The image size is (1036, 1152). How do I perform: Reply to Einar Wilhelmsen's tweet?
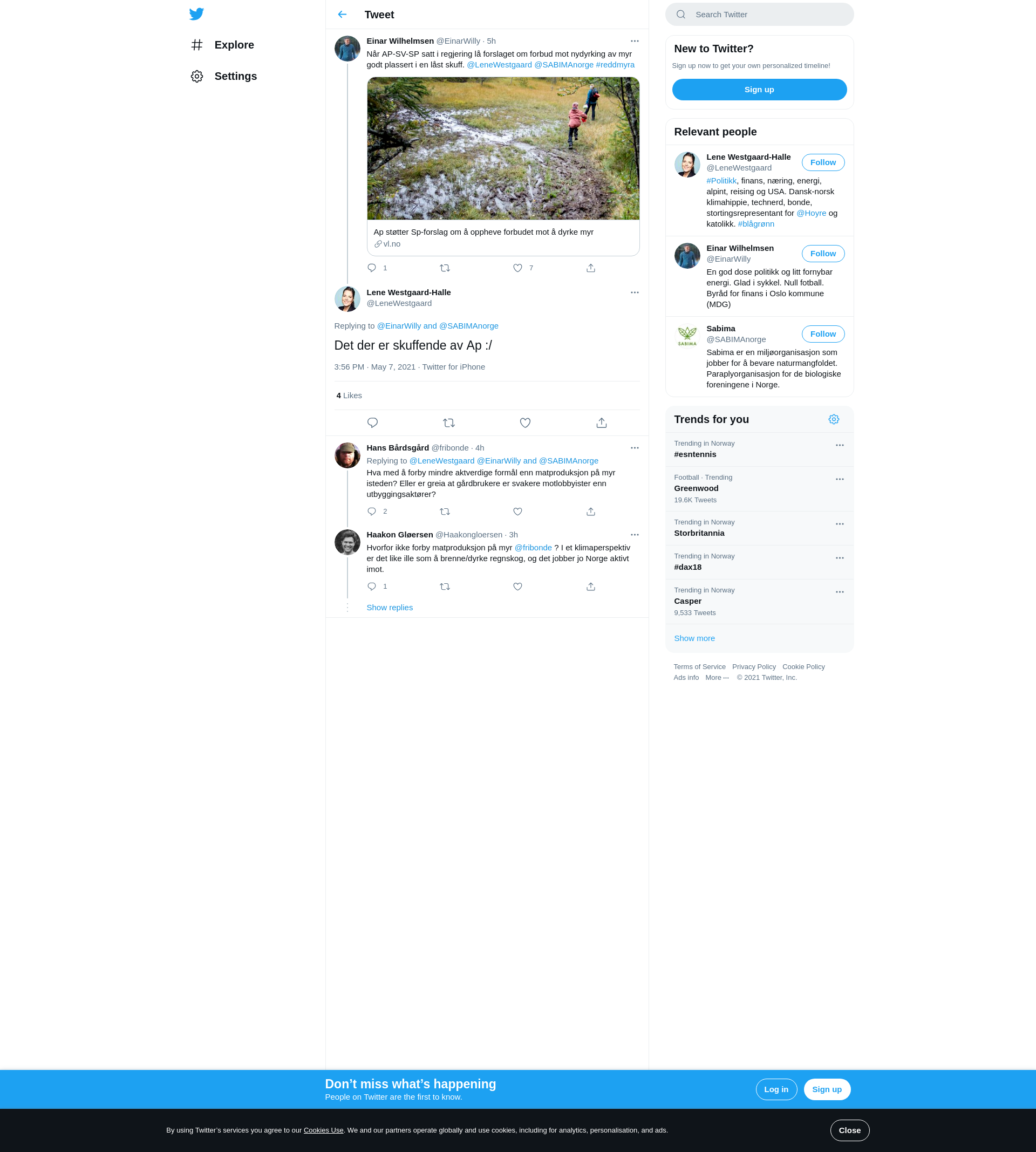[372, 268]
